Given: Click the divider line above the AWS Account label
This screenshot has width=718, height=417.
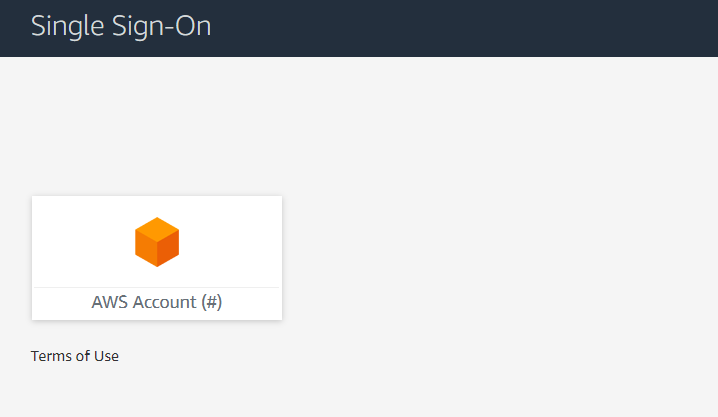Looking at the screenshot, I should [157, 287].
